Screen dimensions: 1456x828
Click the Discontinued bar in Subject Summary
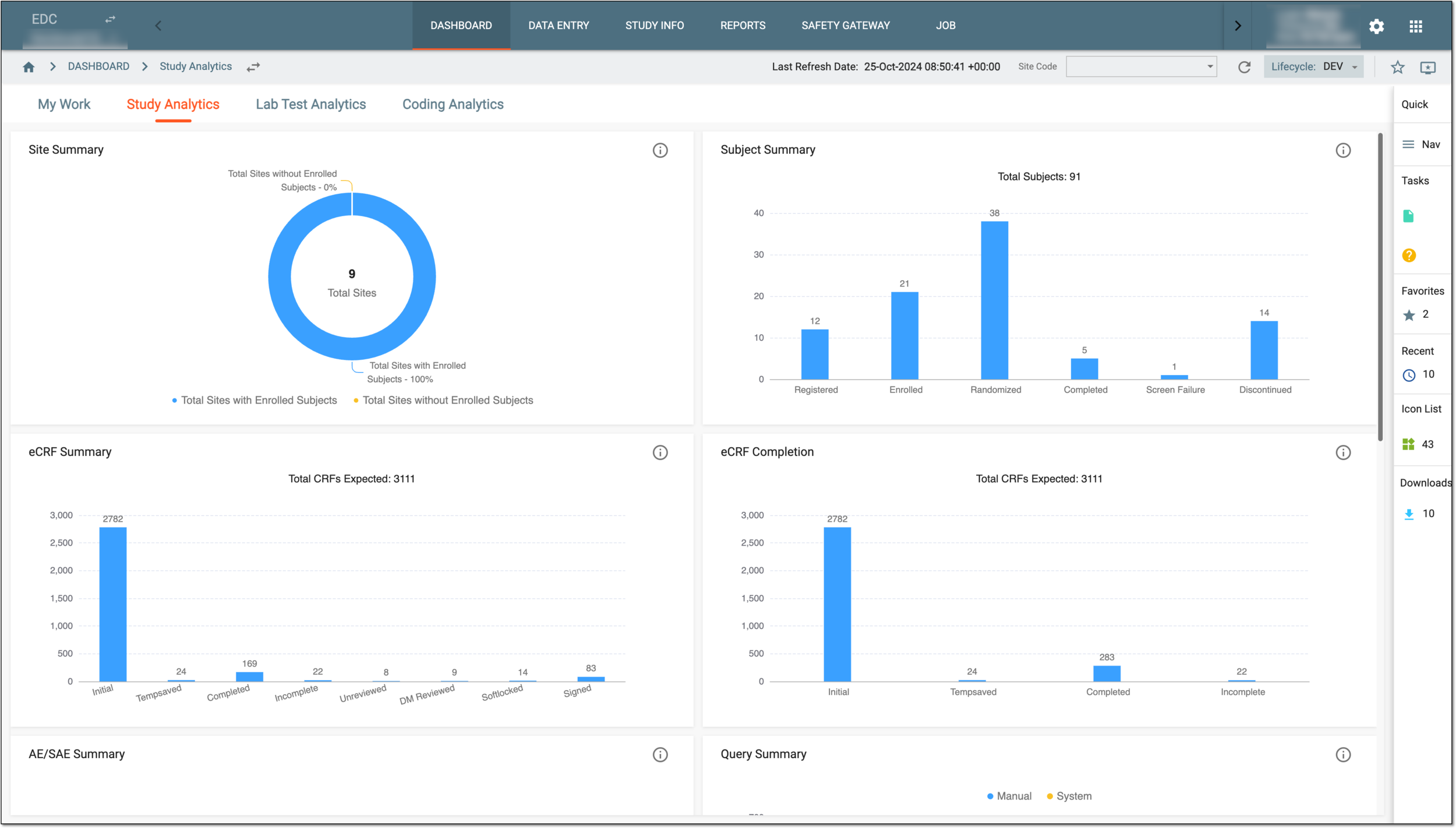[x=1264, y=351]
